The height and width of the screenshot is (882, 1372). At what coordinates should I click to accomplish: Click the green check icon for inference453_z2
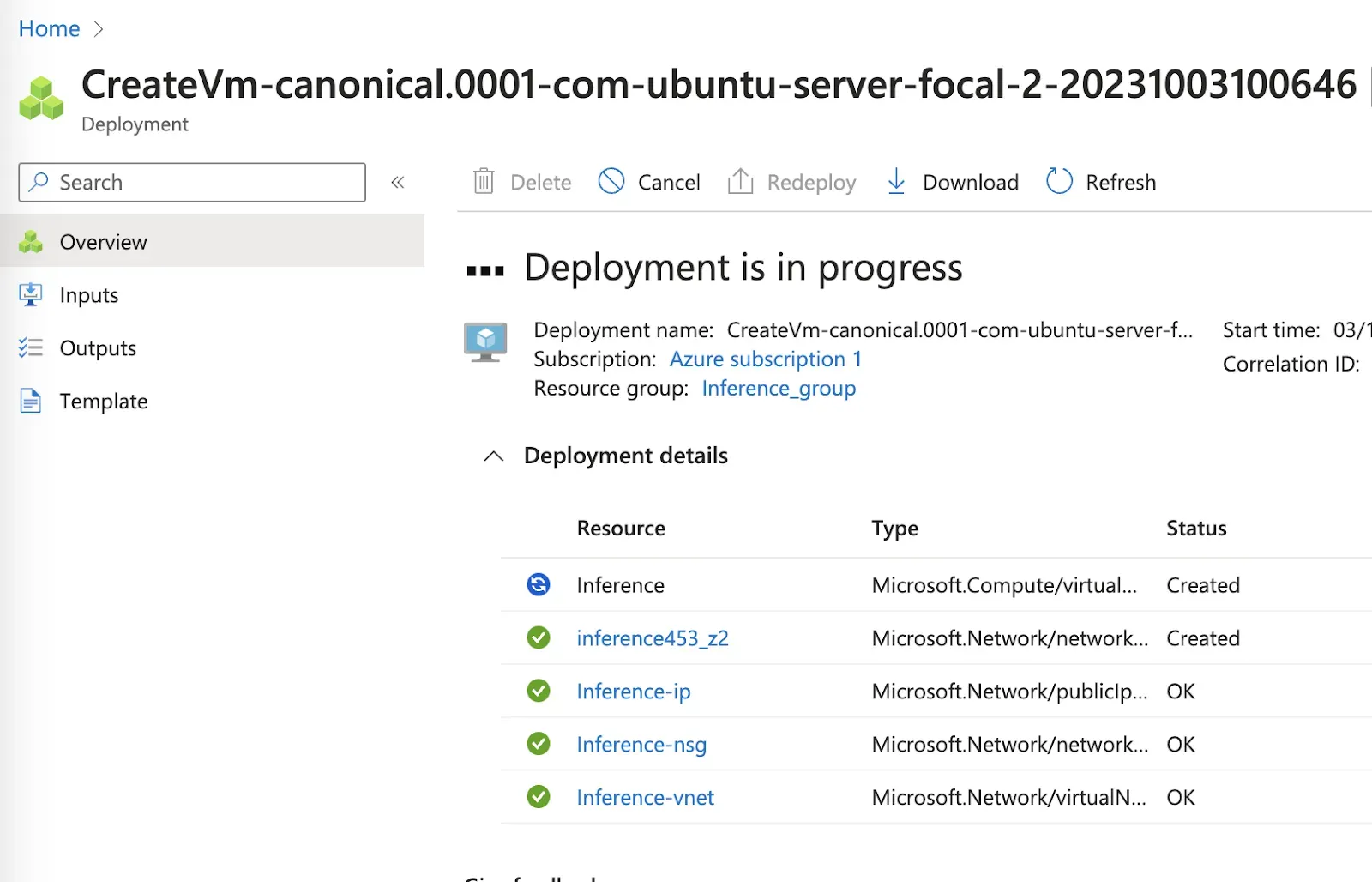(539, 637)
